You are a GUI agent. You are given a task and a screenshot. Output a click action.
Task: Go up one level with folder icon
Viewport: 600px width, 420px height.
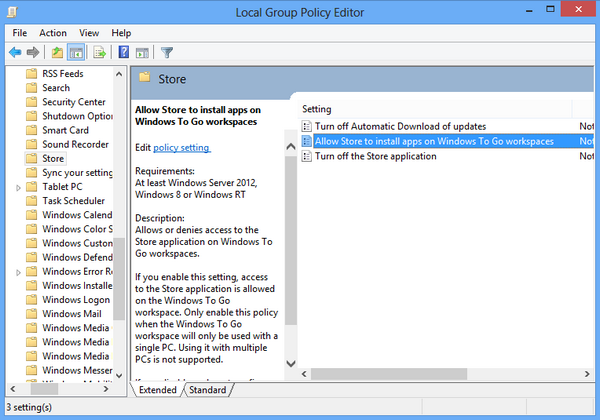pos(57,52)
